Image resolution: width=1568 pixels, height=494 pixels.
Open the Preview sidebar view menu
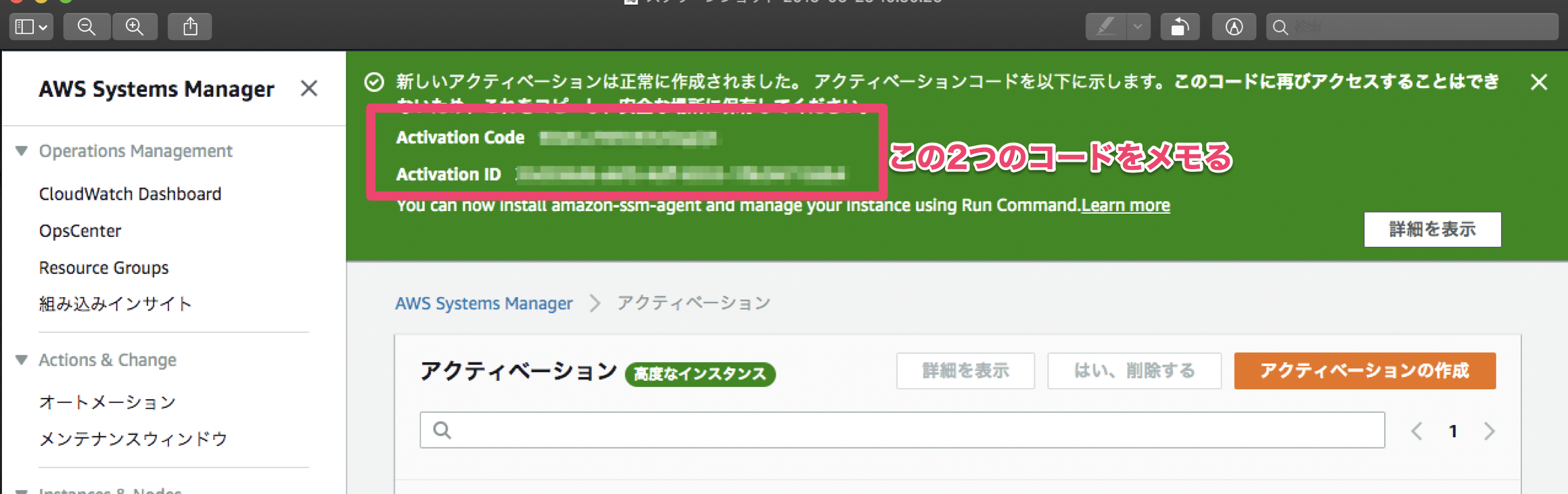click(x=31, y=27)
